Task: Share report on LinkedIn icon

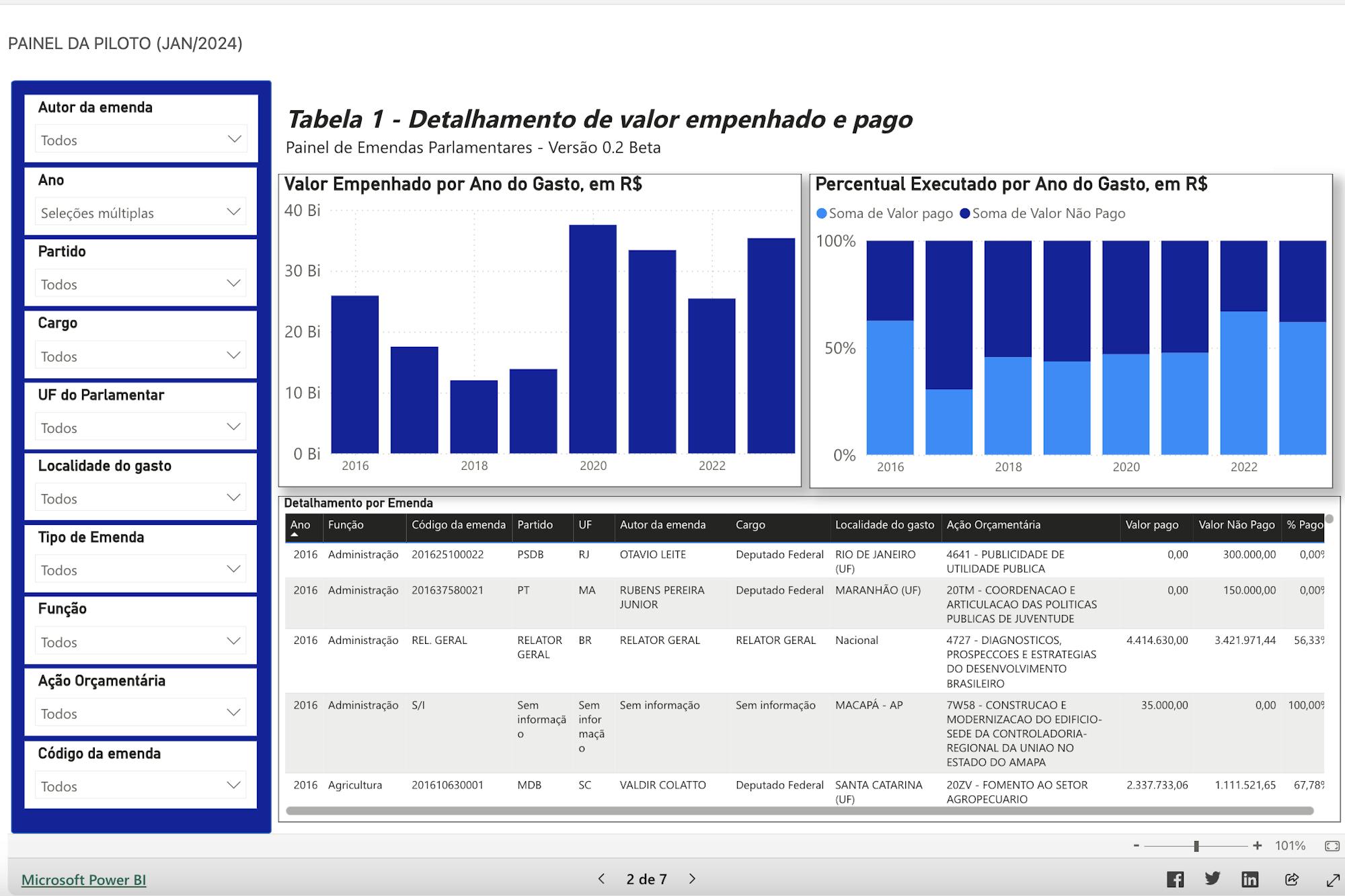Action: click(x=1250, y=879)
